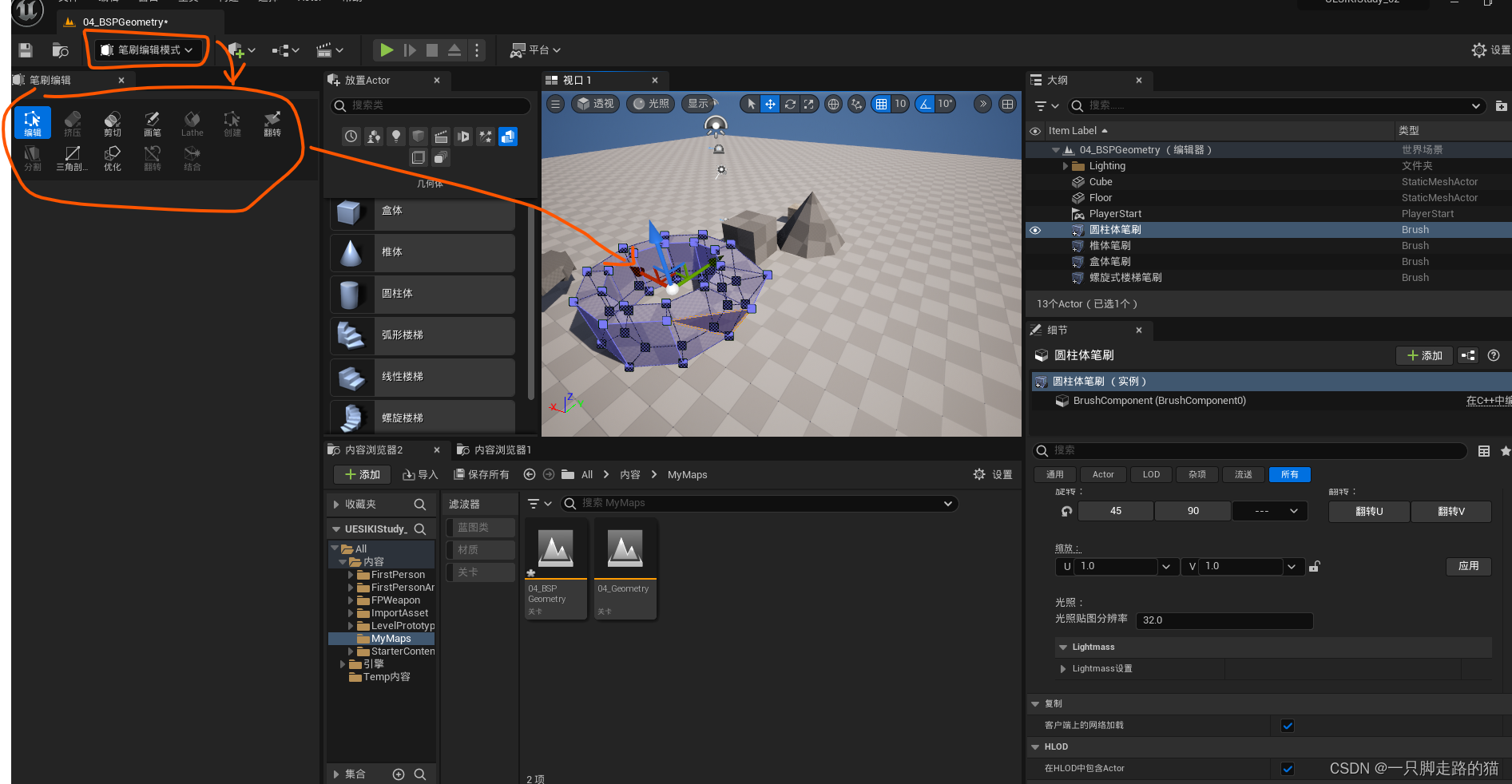The height and width of the screenshot is (784, 1512).
Task: Click 保存所有 in content browser
Action: pos(482,475)
